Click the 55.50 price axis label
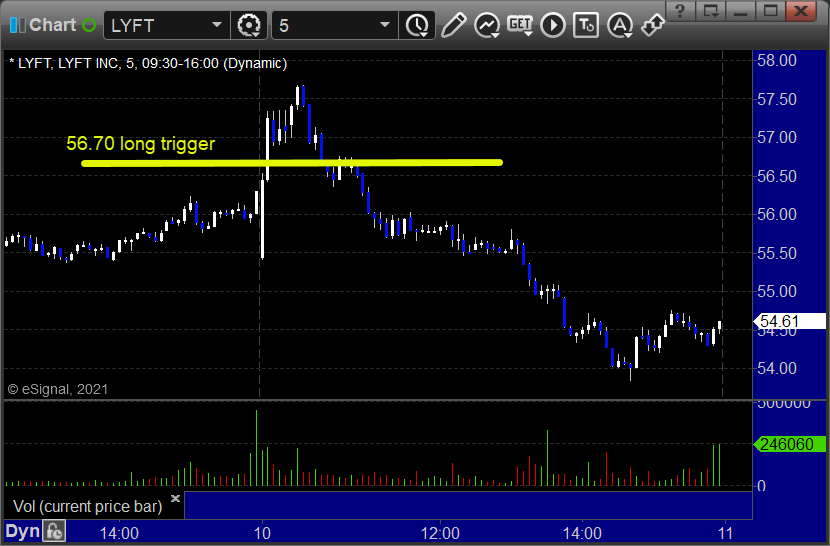The image size is (830, 546). (777, 253)
